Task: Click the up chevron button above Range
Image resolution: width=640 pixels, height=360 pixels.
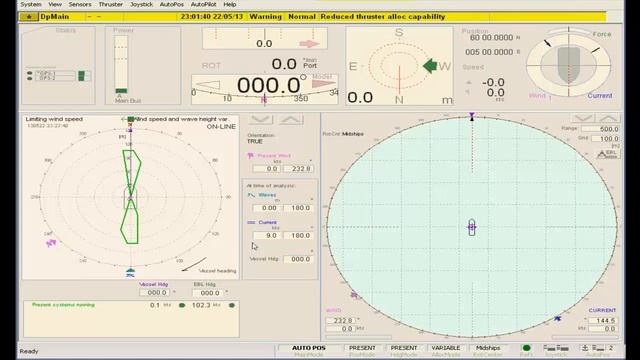Action: (609, 119)
